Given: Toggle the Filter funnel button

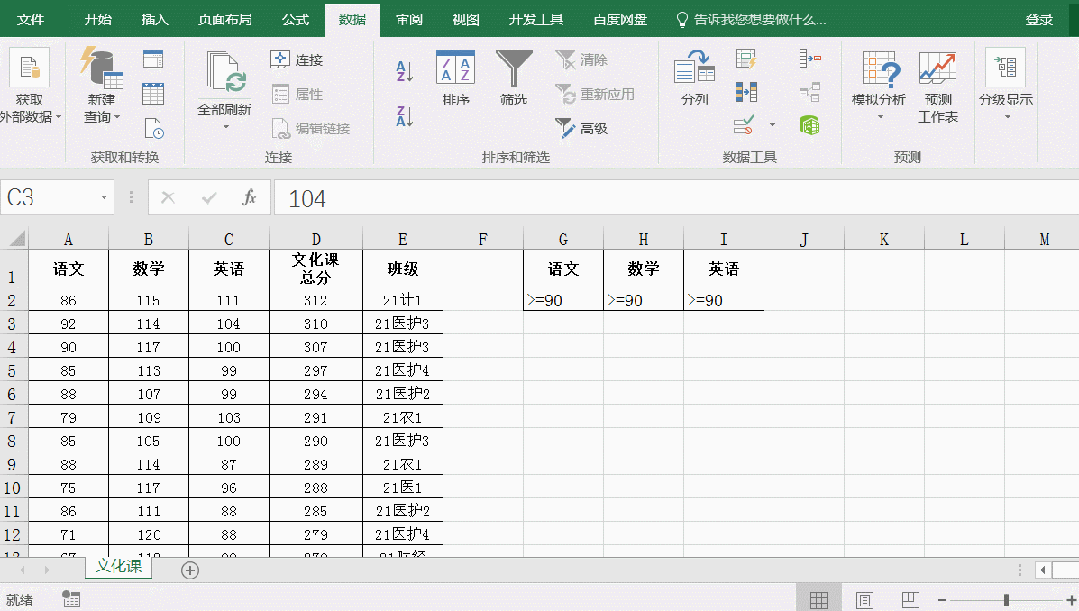Looking at the screenshot, I should tap(514, 78).
